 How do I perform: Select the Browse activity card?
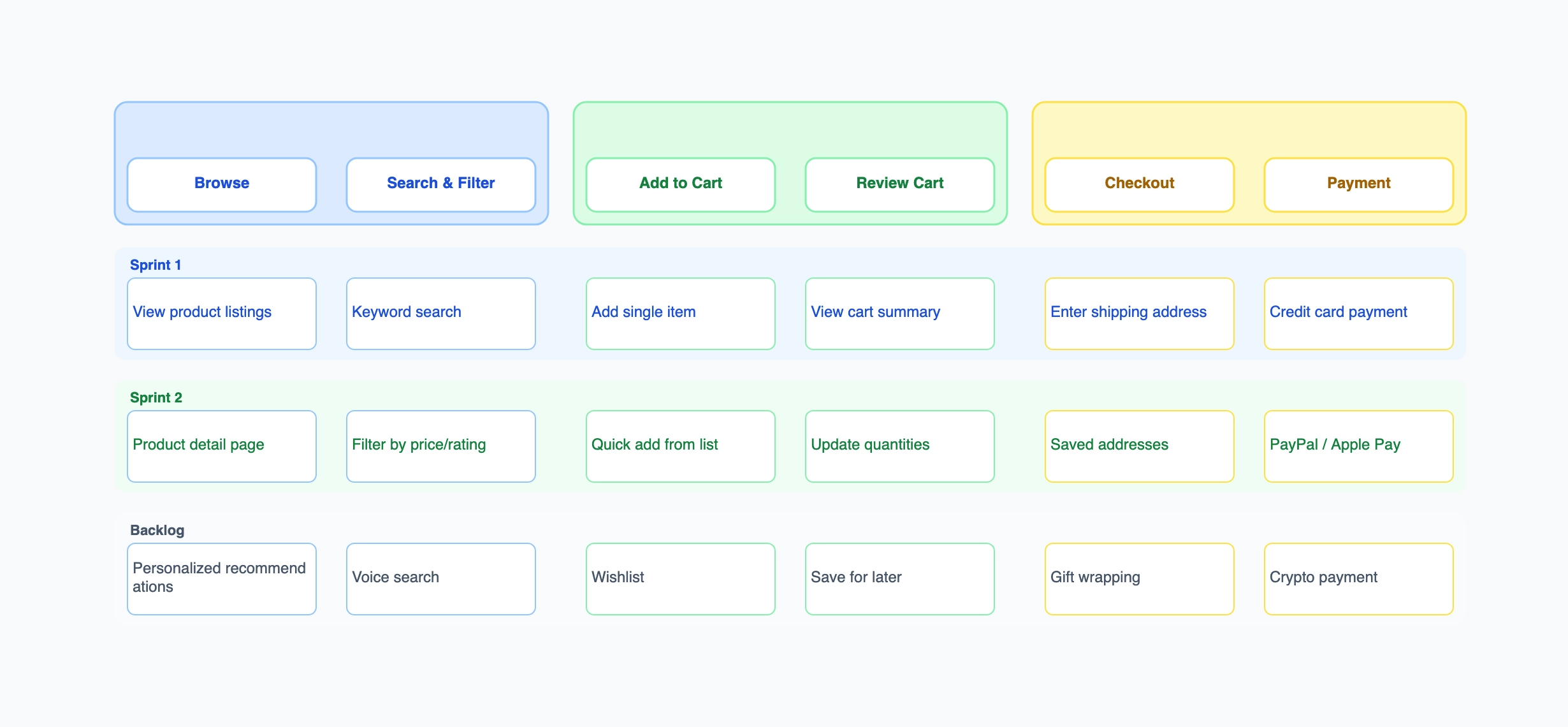[x=221, y=184]
